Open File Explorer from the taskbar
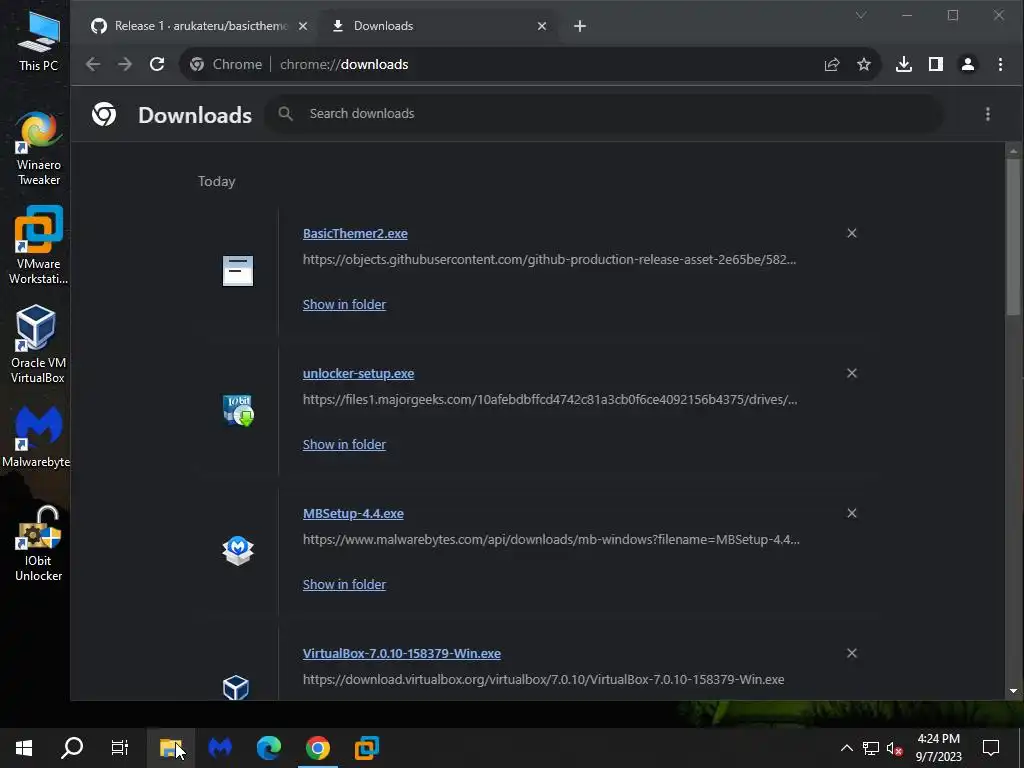Screen dimensions: 1024x768 pos(170,748)
